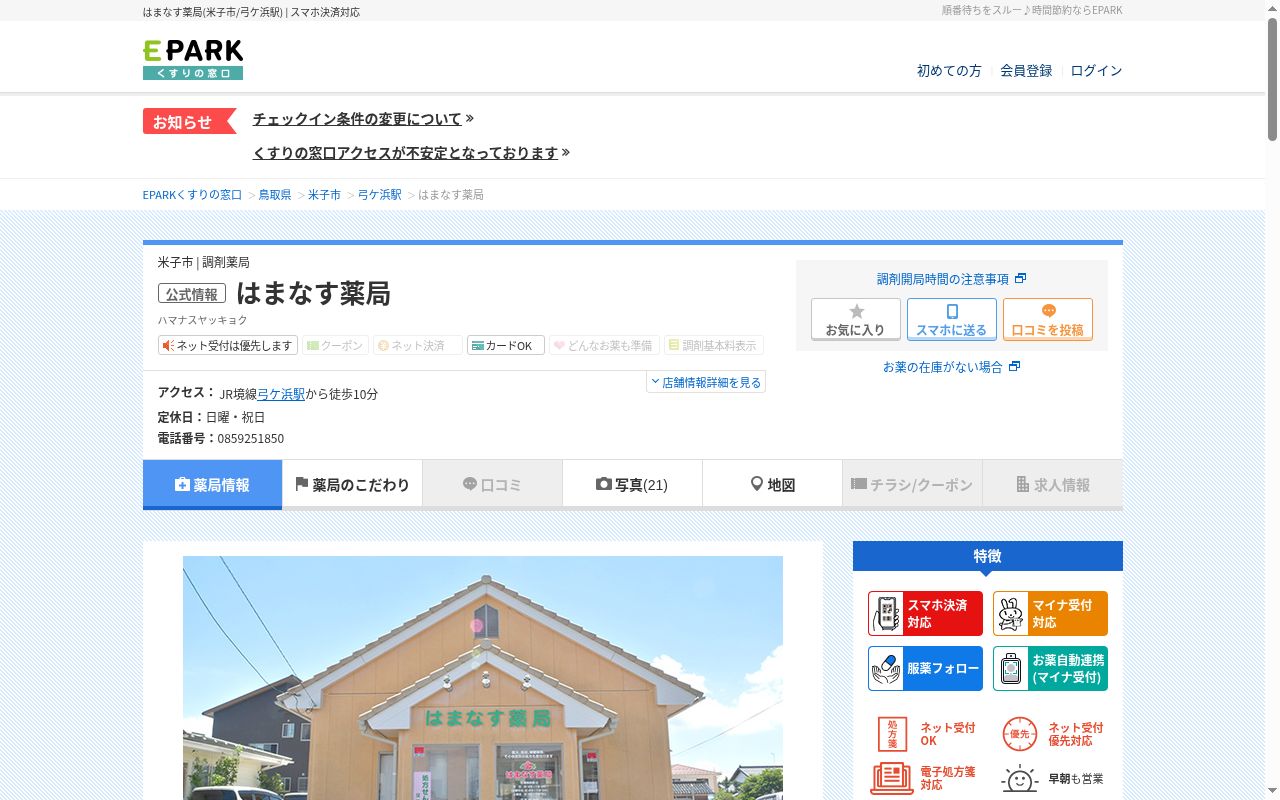
Task: Click the ネット受付は優先します megaphone badge
Action: pyautogui.click(x=228, y=345)
